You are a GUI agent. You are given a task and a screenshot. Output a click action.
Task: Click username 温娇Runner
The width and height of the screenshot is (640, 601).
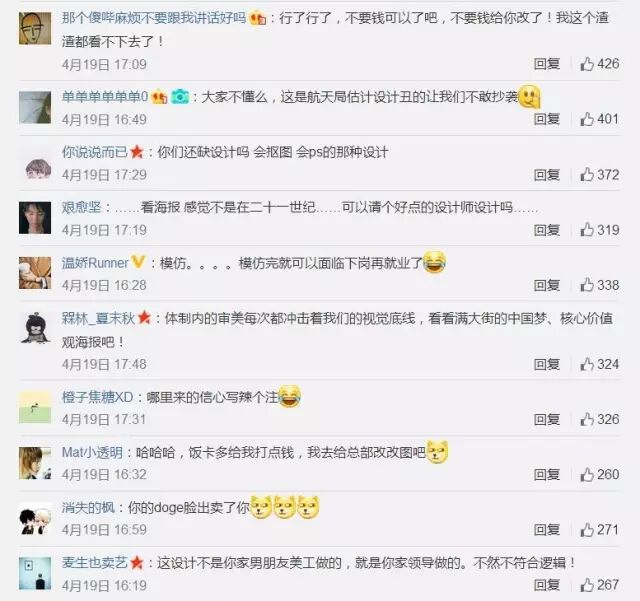click(95, 263)
